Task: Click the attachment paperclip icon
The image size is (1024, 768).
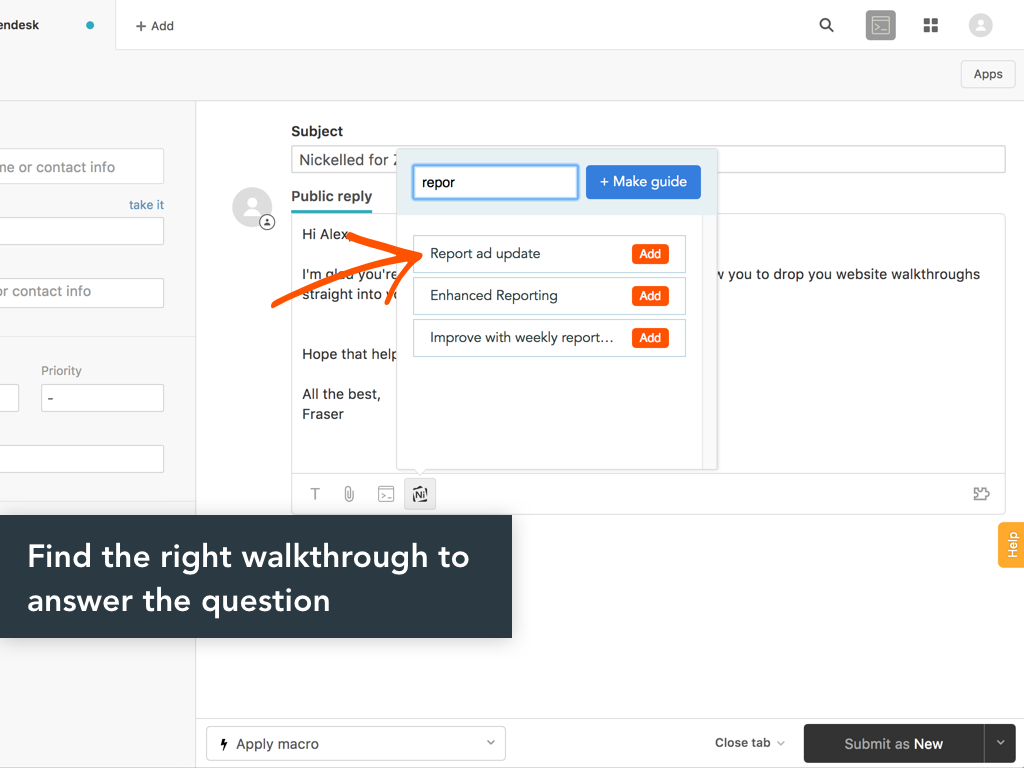Action: pyautogui.click(x=349, y=494)
